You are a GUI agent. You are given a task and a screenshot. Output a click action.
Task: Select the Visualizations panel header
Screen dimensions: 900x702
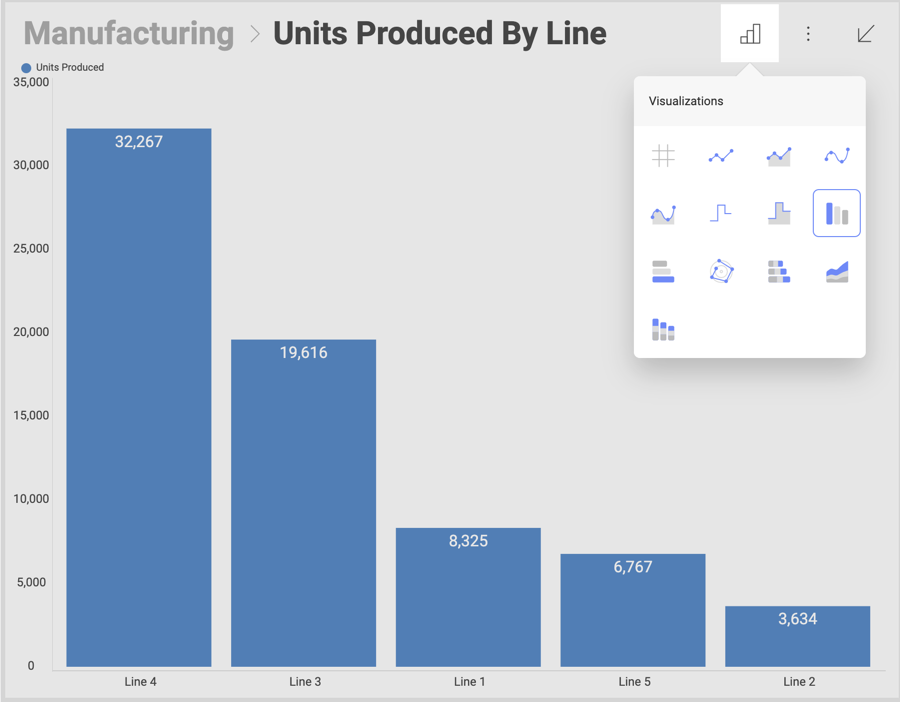686,101
